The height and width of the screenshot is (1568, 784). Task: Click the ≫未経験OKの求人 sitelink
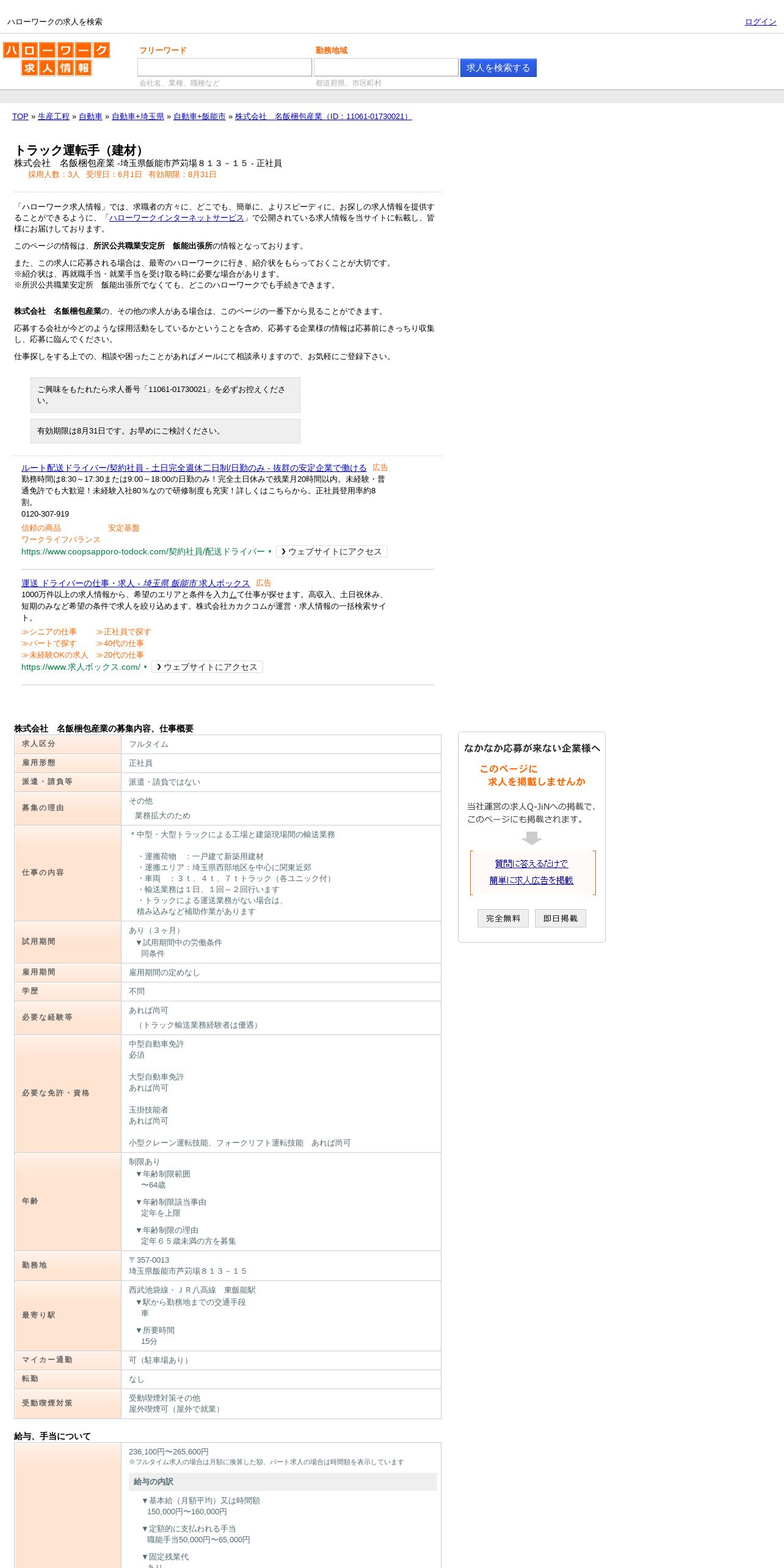(x=54, y=655)
